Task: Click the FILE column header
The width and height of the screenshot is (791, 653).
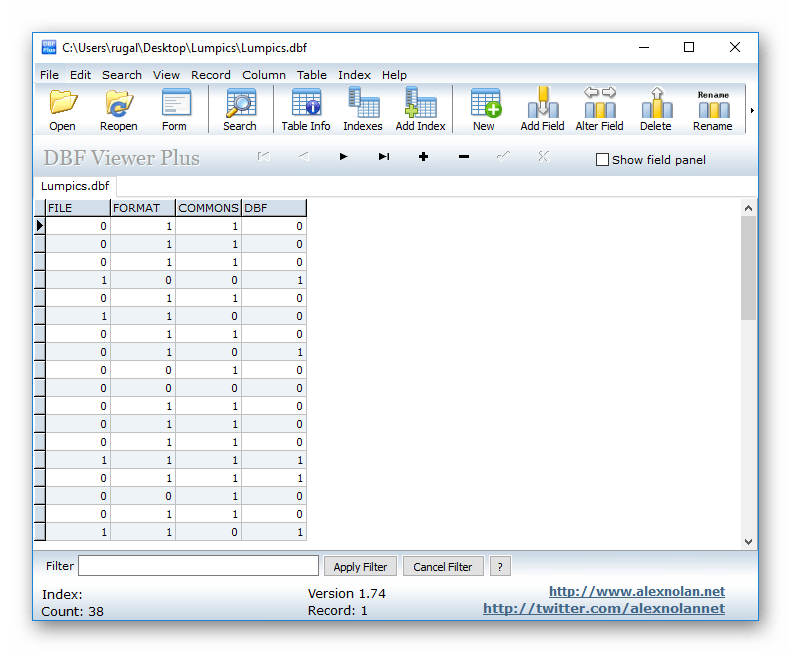Action: (x=78, y=208)
